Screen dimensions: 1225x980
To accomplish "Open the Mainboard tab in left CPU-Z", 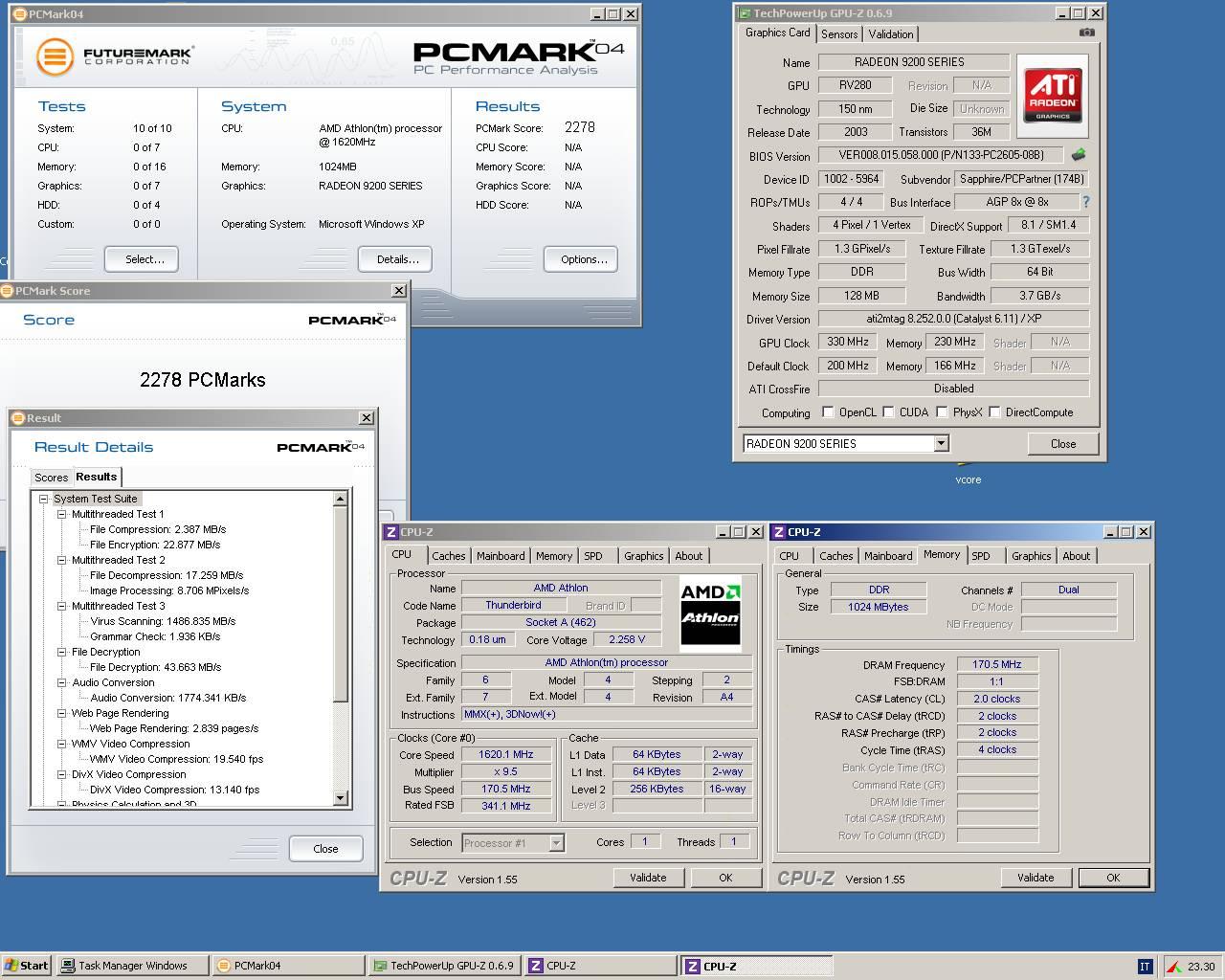I will 501,556.
